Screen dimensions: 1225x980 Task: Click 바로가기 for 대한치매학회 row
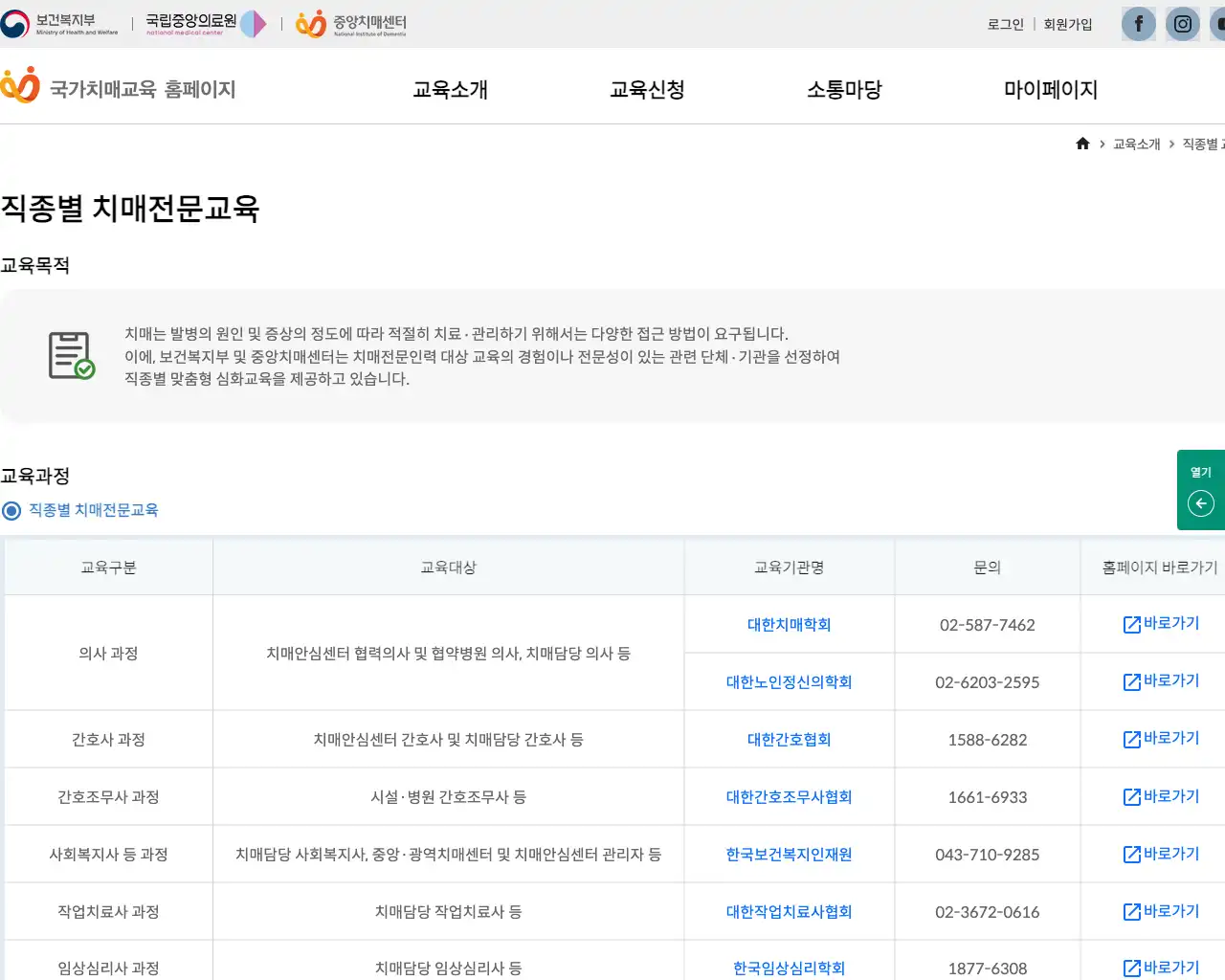[1161, 624]
